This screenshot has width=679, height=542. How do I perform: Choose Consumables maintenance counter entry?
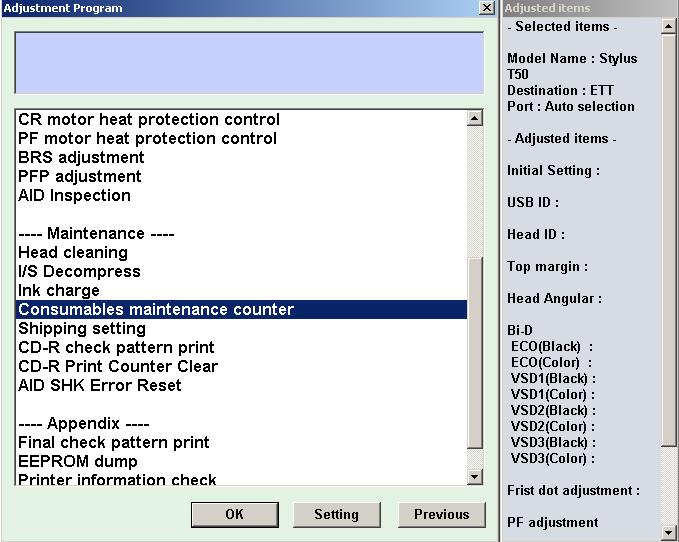(x=156, y=310)
